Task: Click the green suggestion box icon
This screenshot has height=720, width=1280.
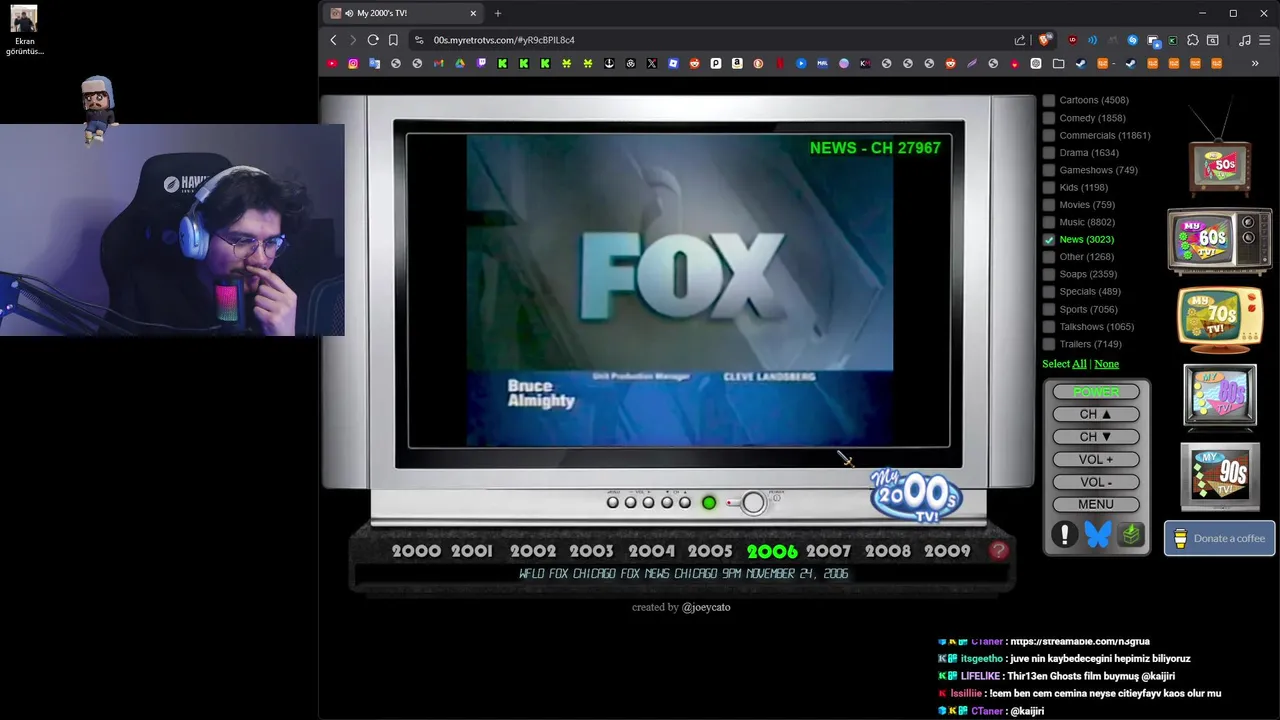Action: coord(1131,535)
